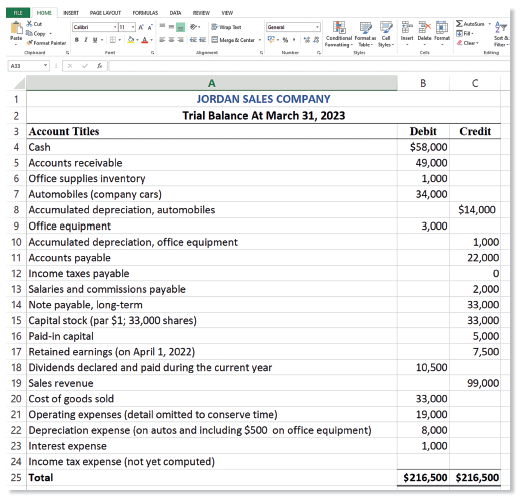
Task: Align text right horizontally
Action: coord(180,40)
